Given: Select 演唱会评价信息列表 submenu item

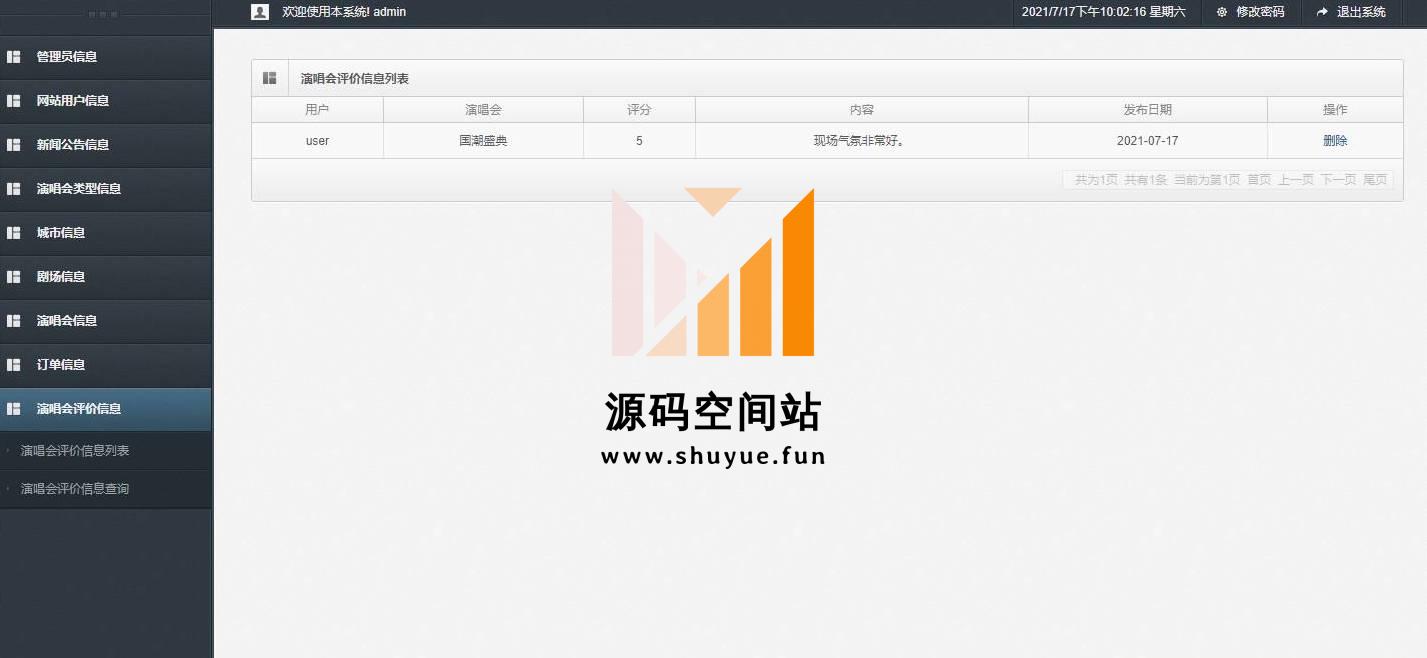Looking at the screenshot, I should pyautogui.click(x=75, y=451).
